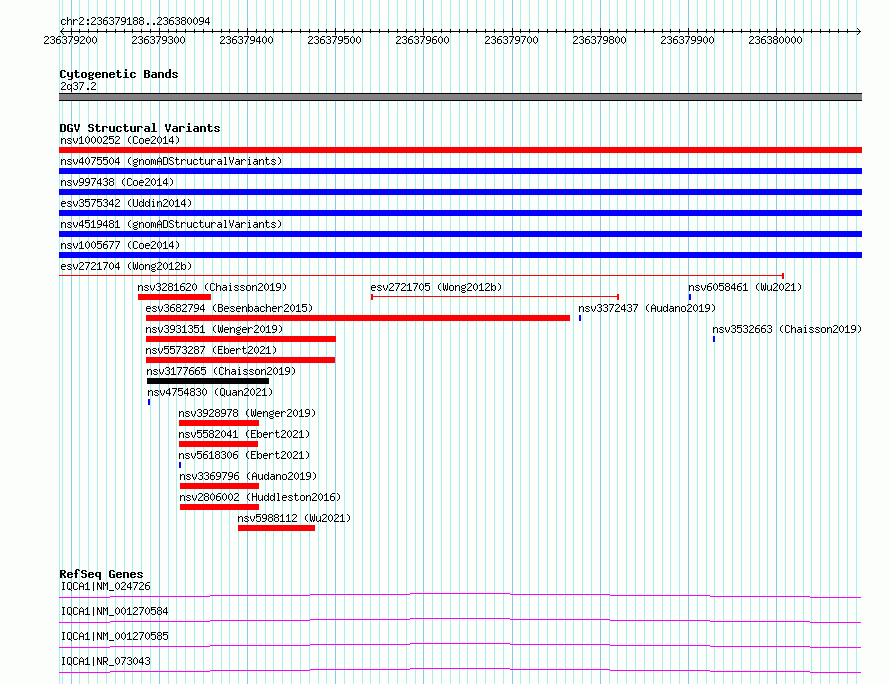Select the blue nsv1005677 variant bar
890x684 pixels.
pos(460,255)
